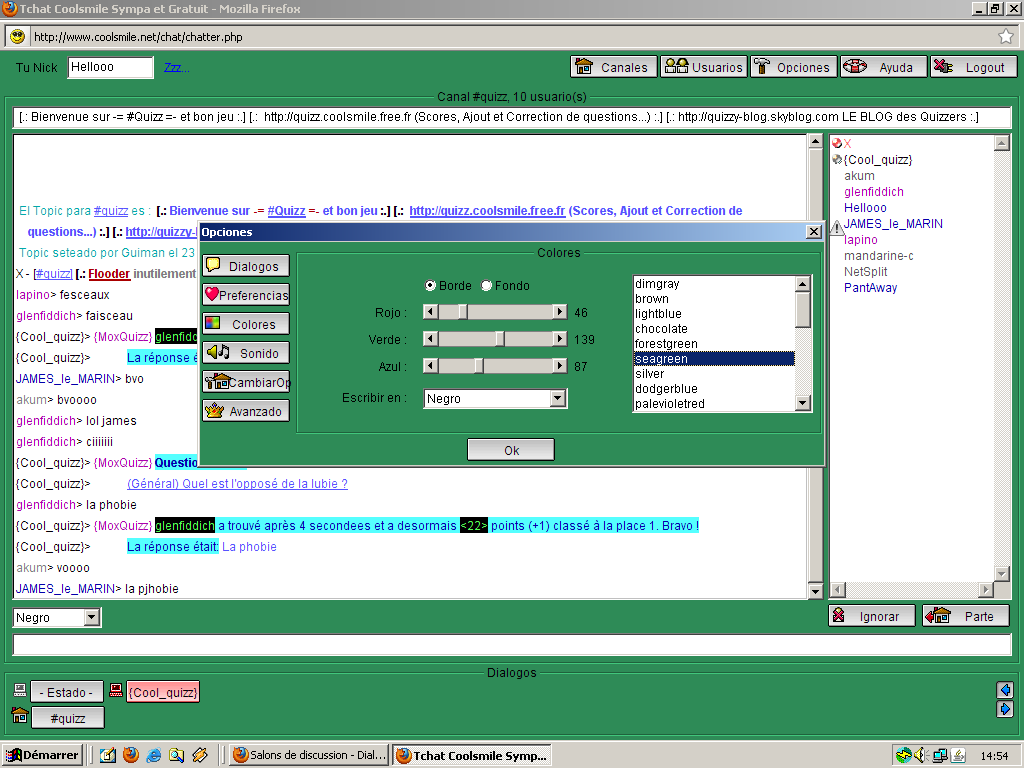Decrease Azul value with its left arrow

tap(430, 366)
